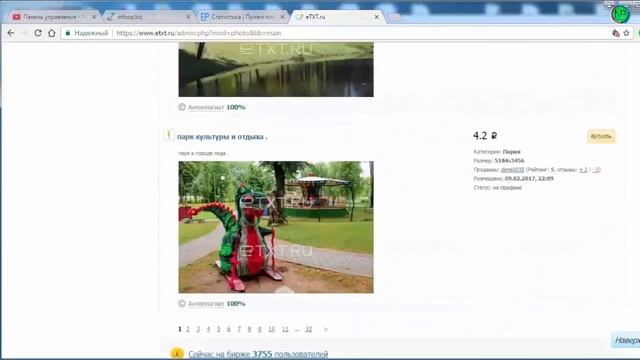This screenshot has width=640, height=360.
Task: Click the next page » arrow
Action: pyautogui.click(x=325, y=329)
